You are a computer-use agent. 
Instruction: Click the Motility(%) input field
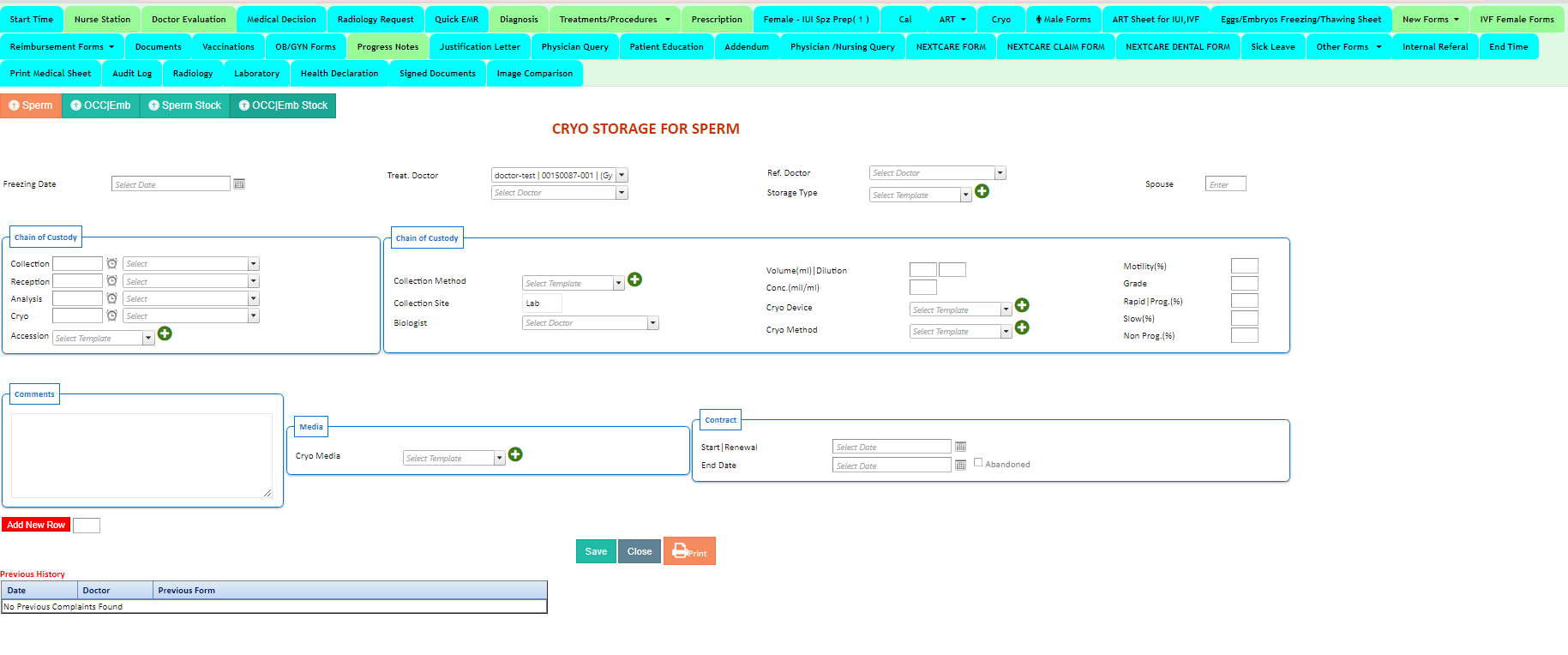(x=1245, y=266)
